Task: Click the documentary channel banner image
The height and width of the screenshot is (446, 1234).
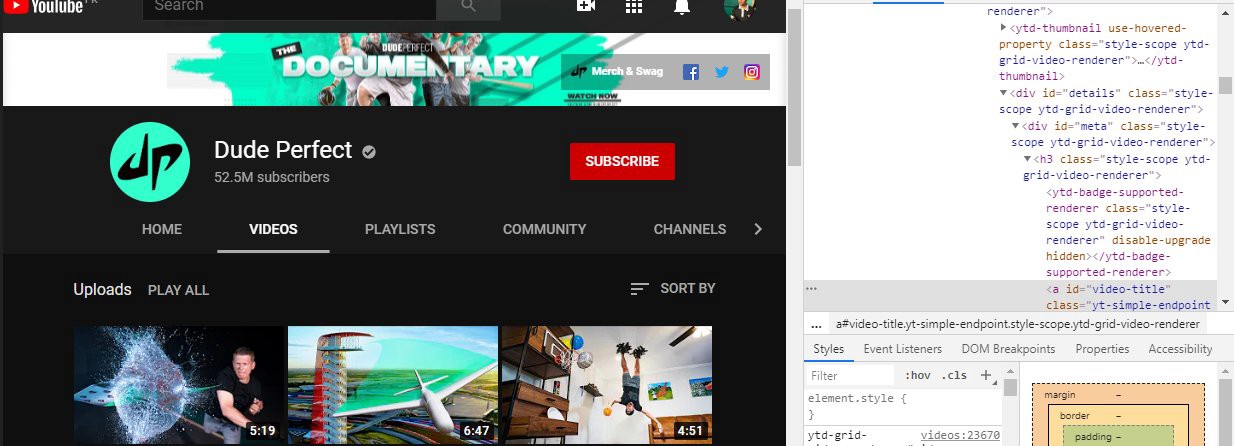Action: coord(394,70)
